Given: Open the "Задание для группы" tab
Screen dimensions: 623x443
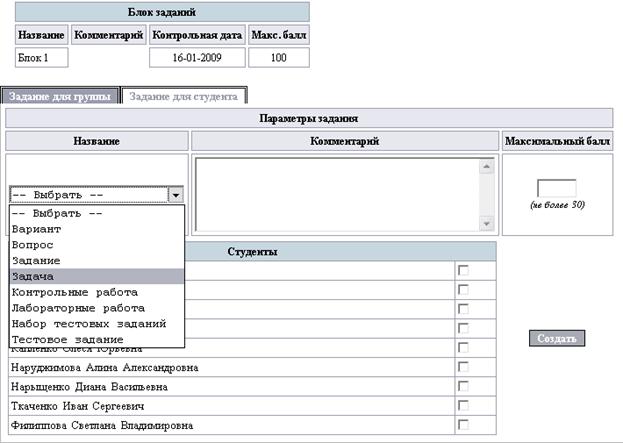Looking at the screenshot, I should tap(61, 97).
